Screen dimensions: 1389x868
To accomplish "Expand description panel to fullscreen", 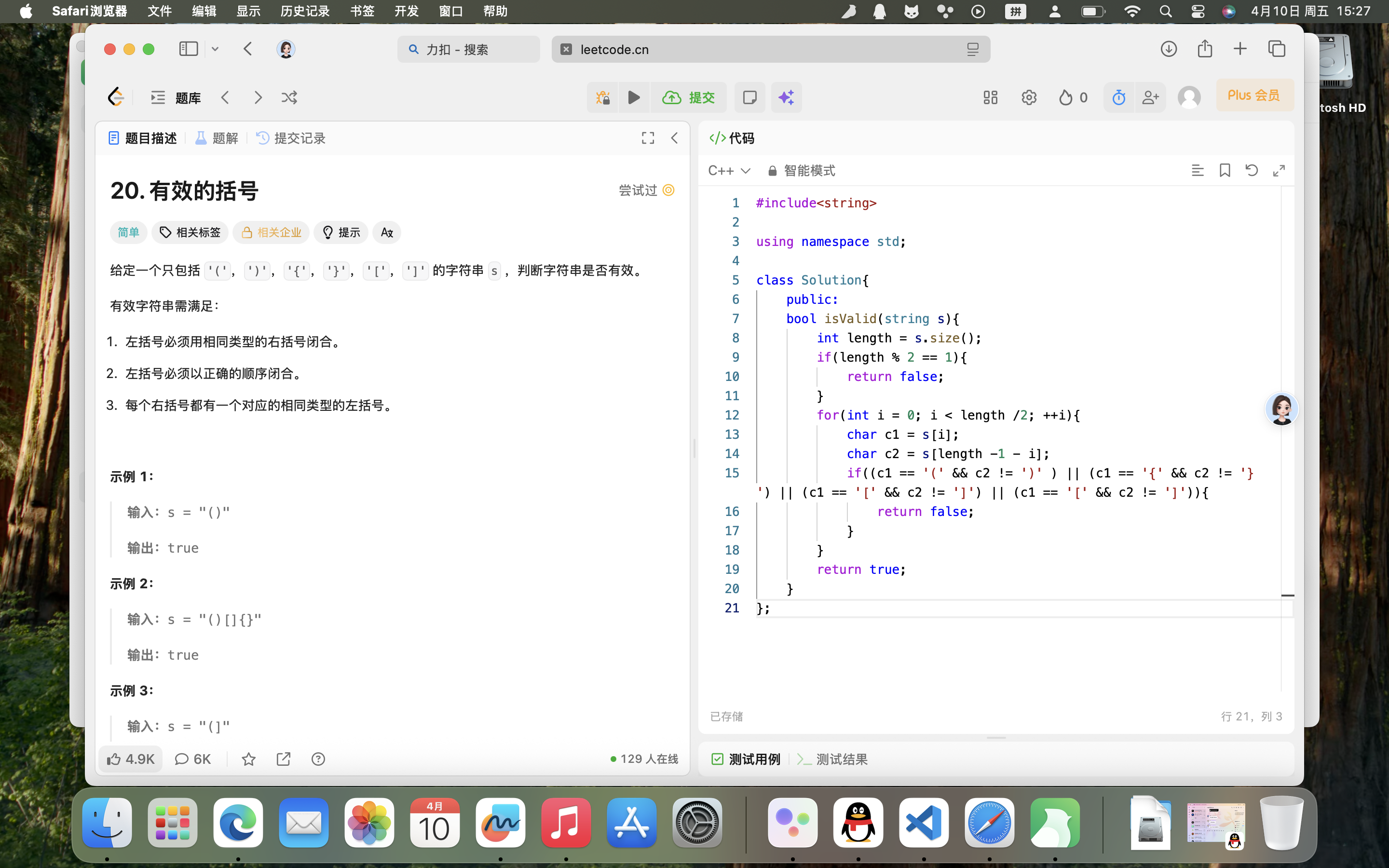I will [x=647, y=138].
